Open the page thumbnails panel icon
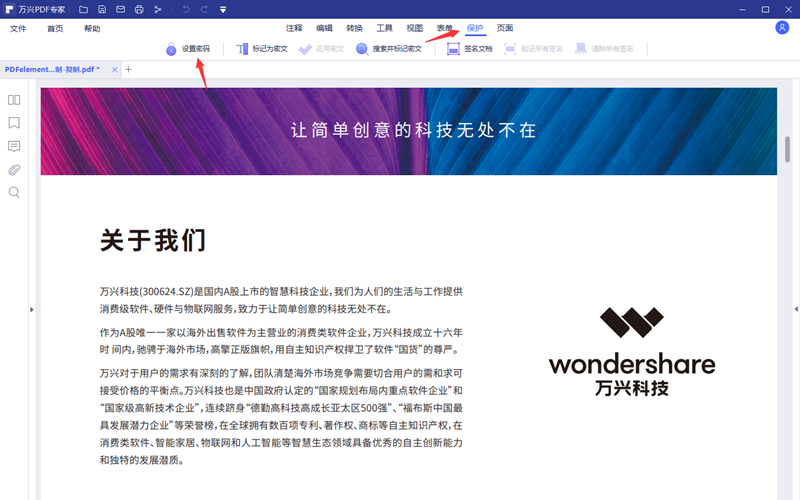This screenshot has height=500, width=800. point(14,100)
